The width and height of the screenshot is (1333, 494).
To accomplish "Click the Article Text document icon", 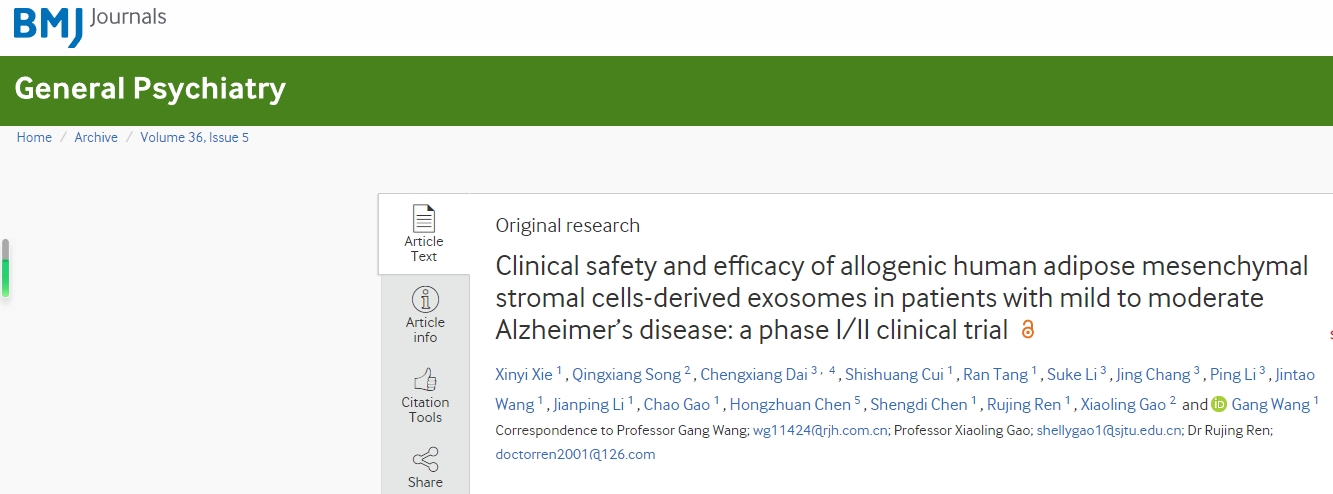I will [424, 218].
